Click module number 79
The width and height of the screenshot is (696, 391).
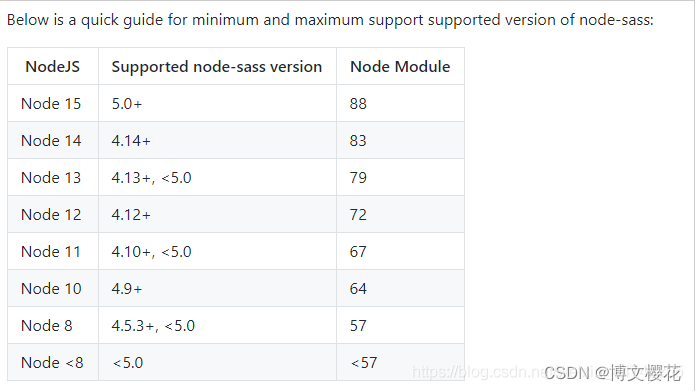[x=358, y=178]
